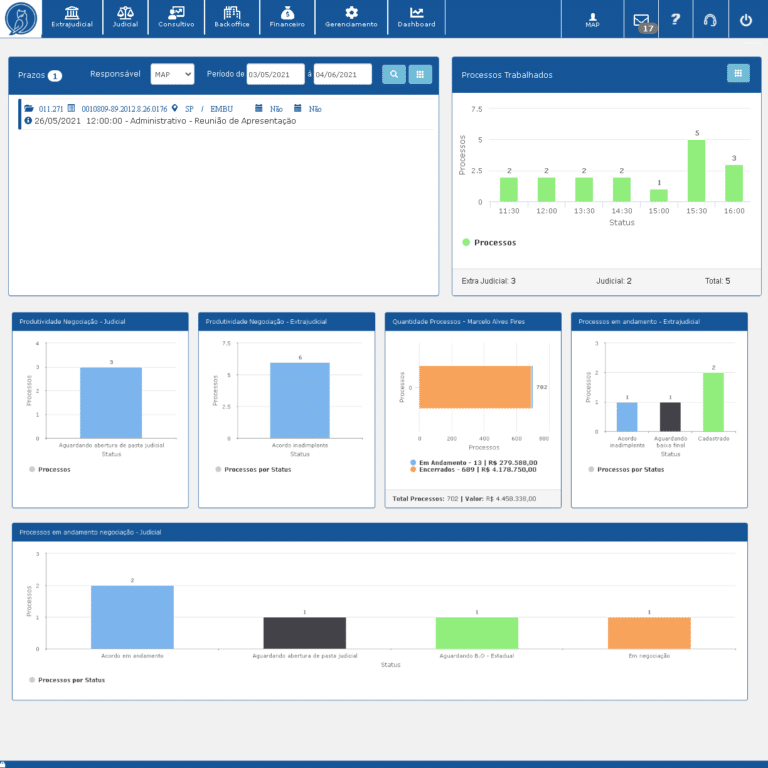The width and height of the screenshot is (768, 768).
Task: Open the help question mark icon
Action: (x=675, y=19)
